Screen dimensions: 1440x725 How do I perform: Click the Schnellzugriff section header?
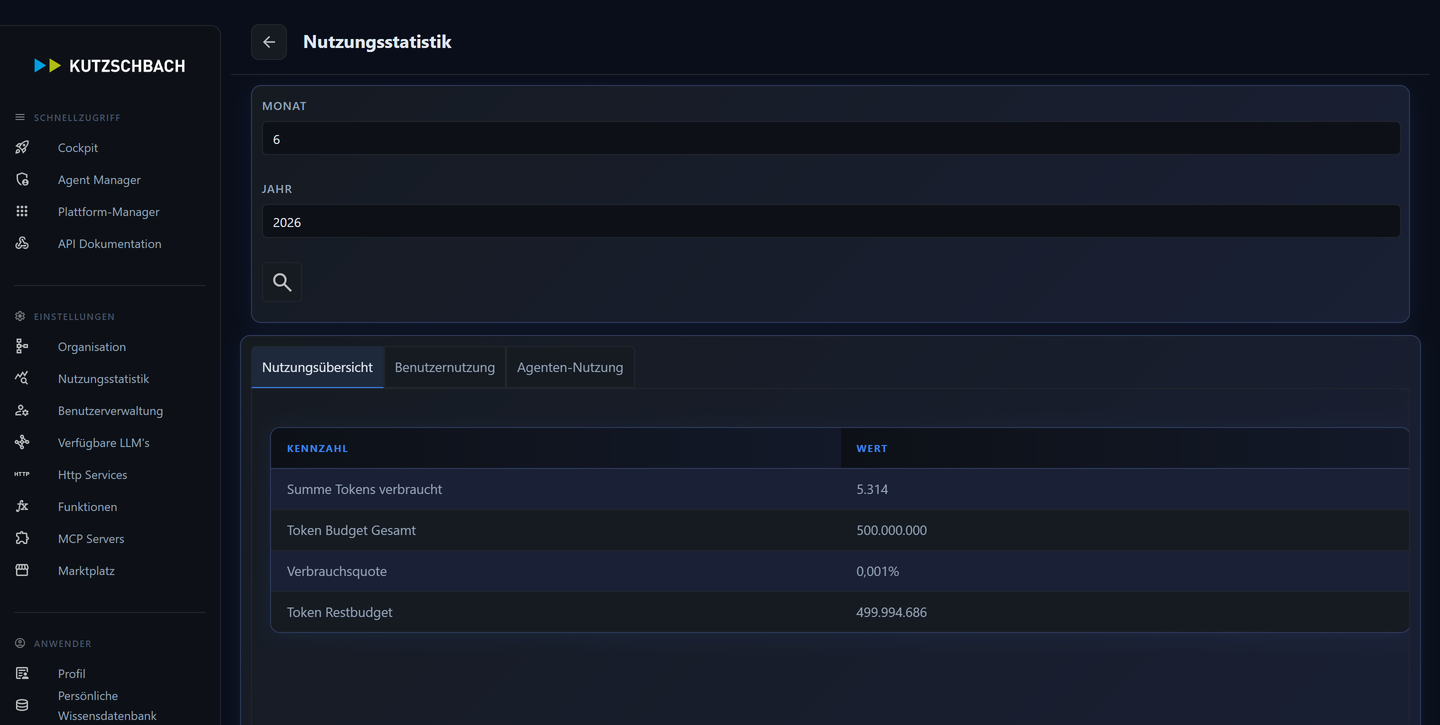(x=77, y=118)
